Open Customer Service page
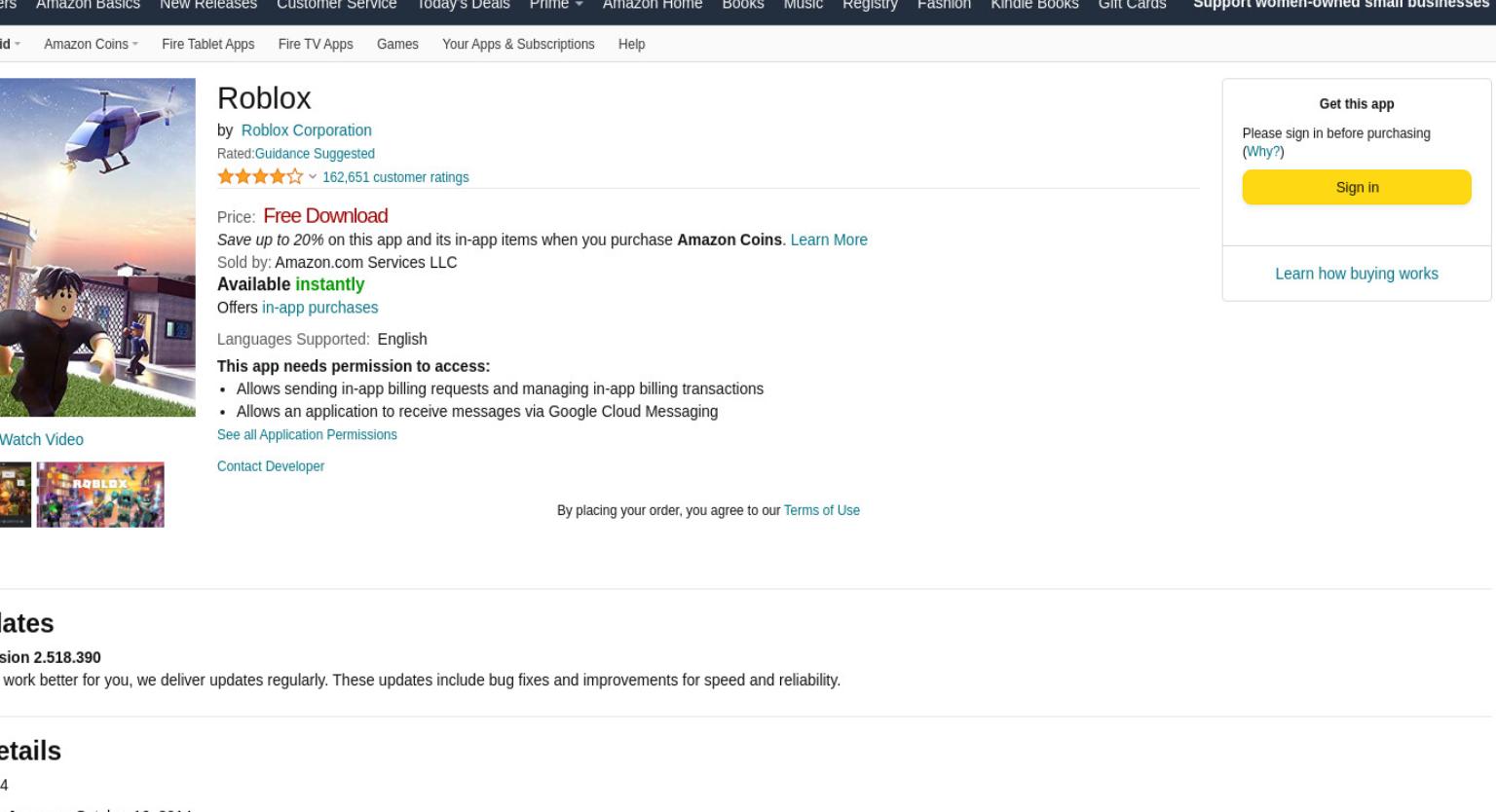1496x812 pixels. point(336,5)
